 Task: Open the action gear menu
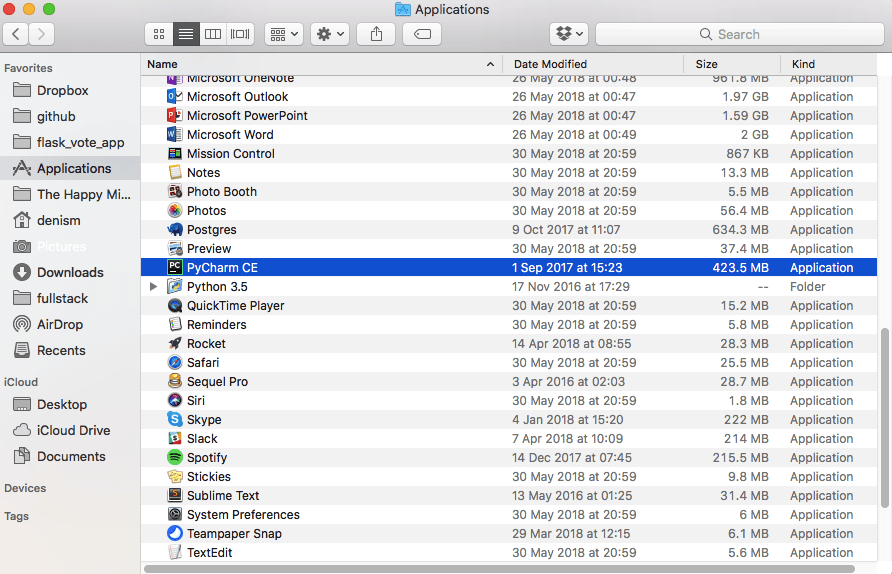click(330, 34)
